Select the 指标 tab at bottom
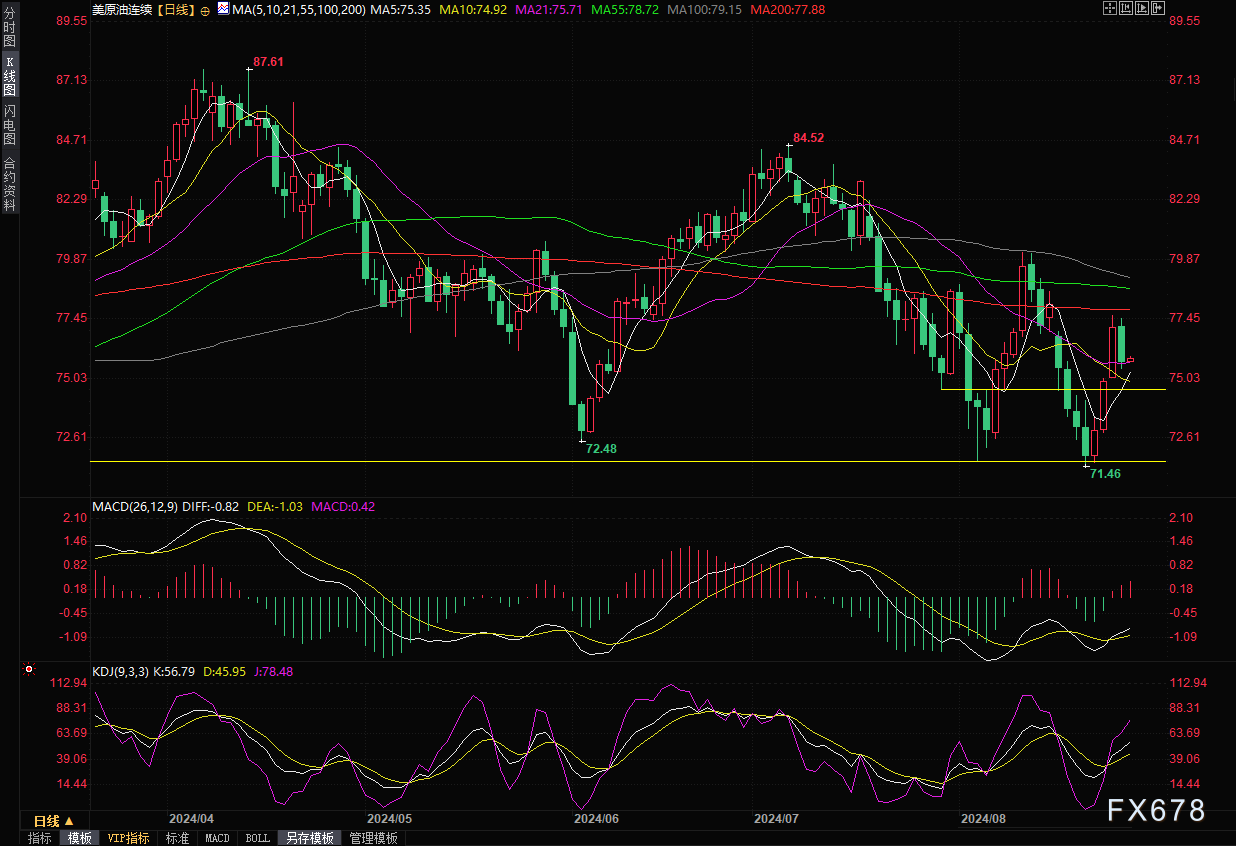1236x846 pixels. click(x=40, y=838)
